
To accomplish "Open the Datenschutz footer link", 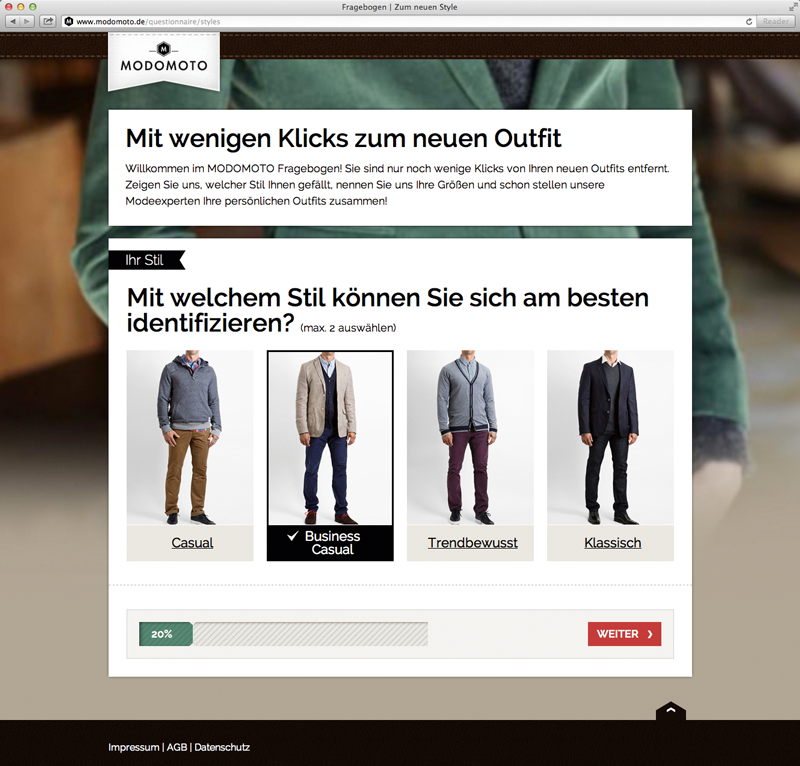I will click(222, 747).
